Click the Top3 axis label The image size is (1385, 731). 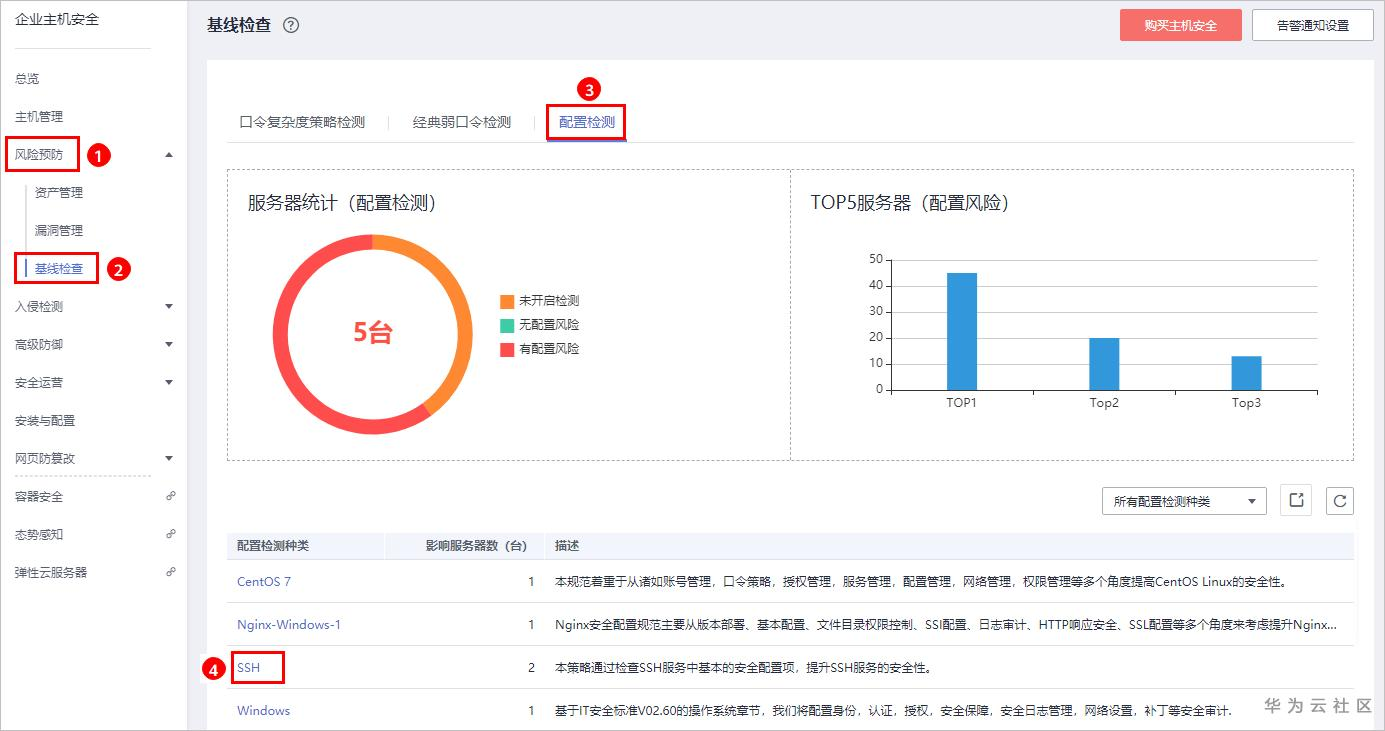coord(1246,403)
